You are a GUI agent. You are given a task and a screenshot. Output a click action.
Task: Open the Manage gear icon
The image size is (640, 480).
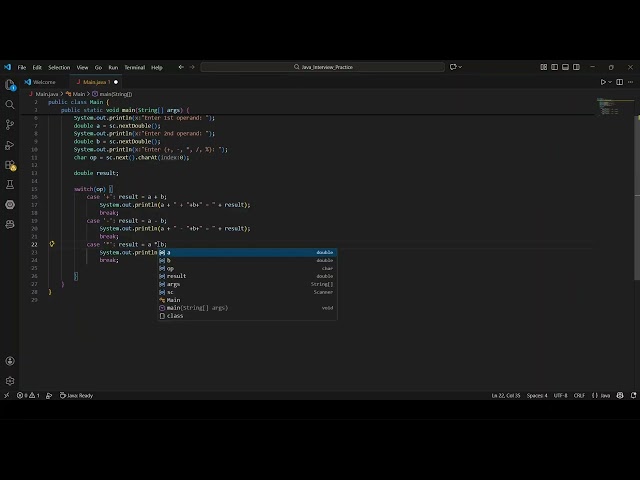pos(10,381)
